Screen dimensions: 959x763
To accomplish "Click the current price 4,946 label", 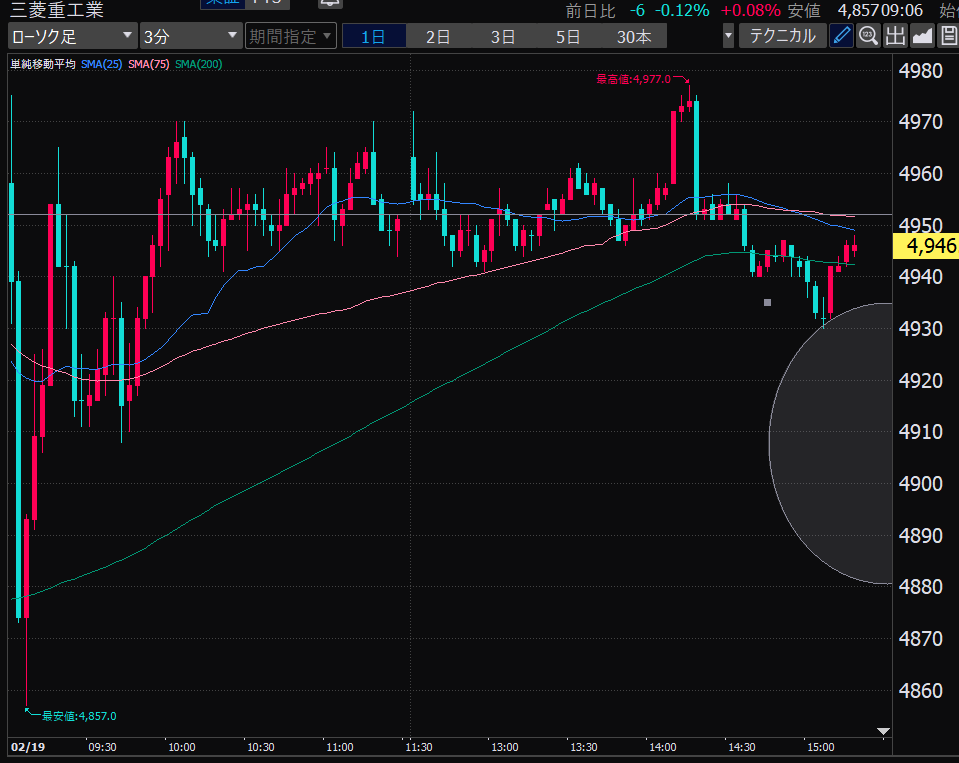I will 925,246.
